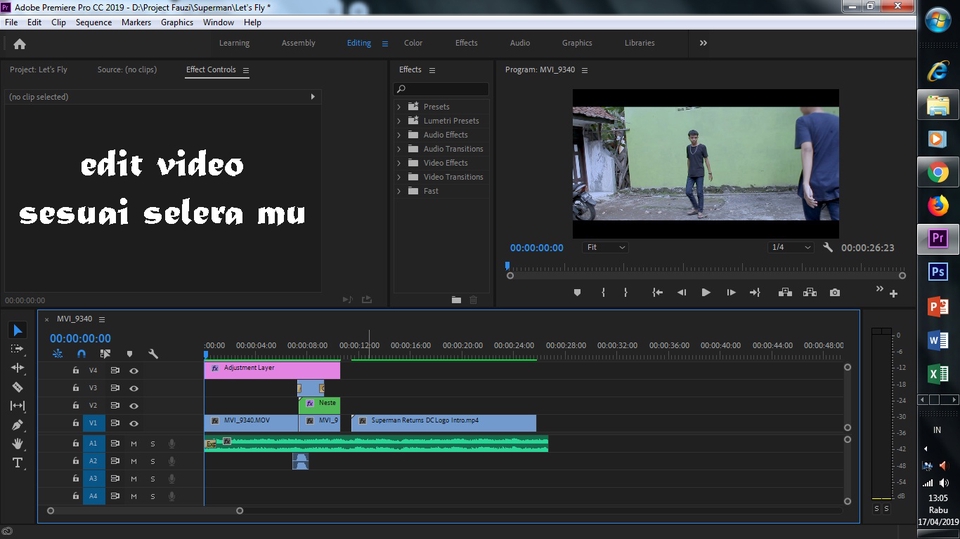Select the Pen tool
Viewport: 960px width, 539px height.
coord(17,425)
